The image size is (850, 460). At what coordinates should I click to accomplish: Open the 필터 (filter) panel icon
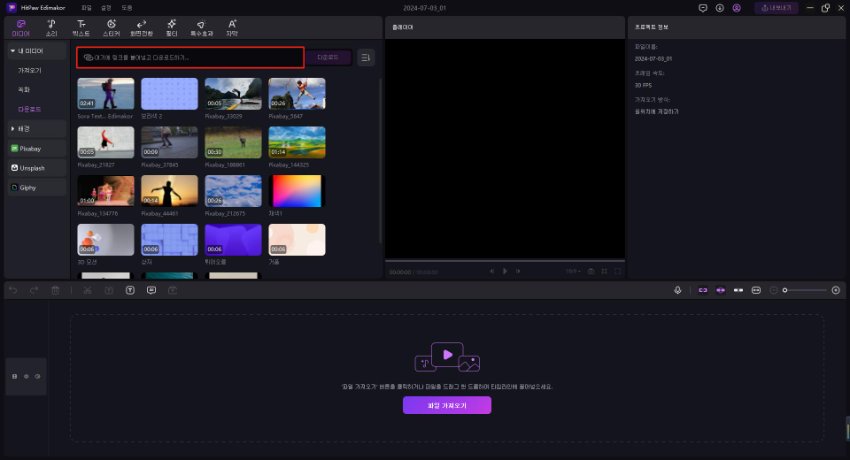click(x=171, y=23)
